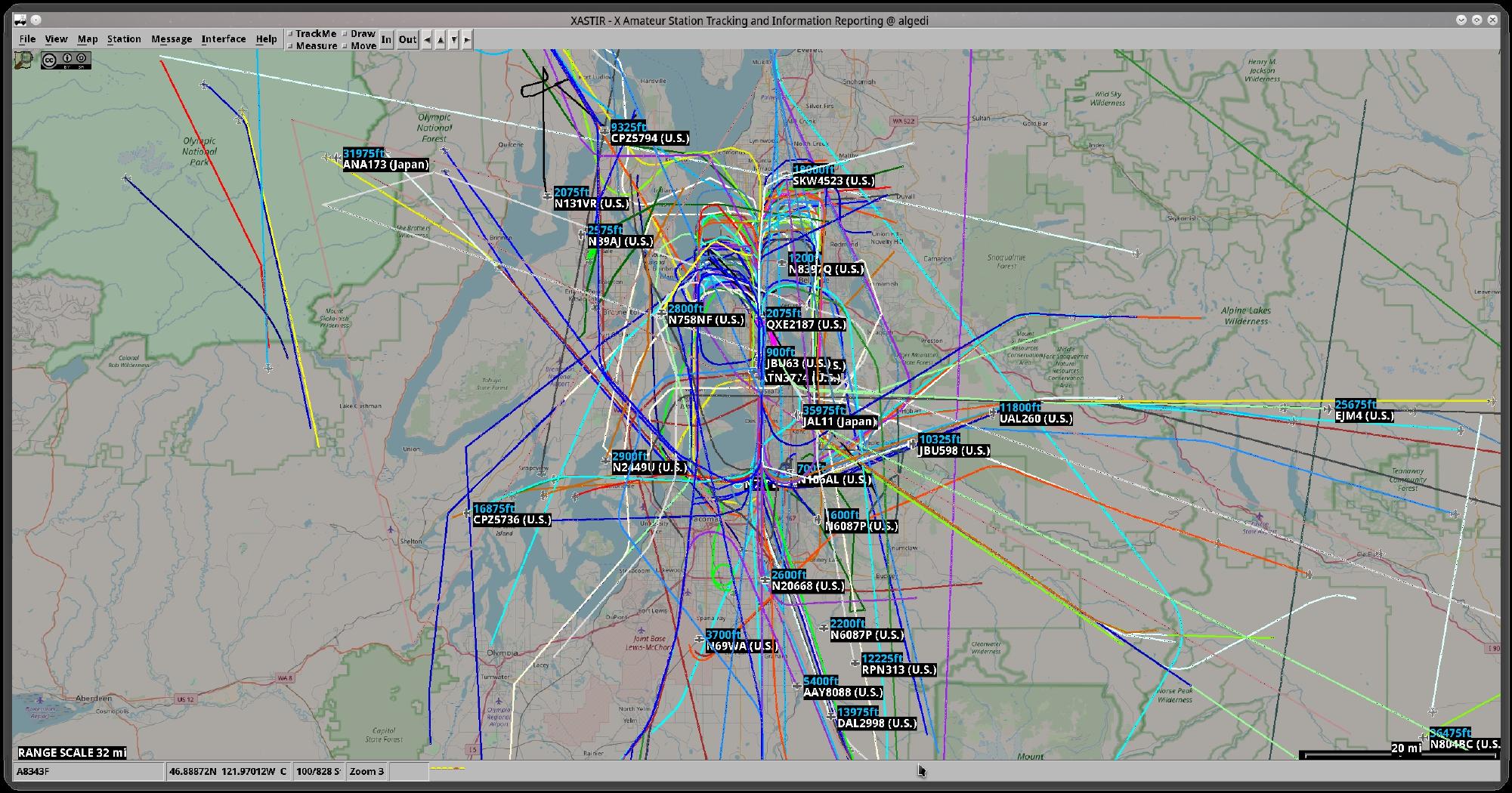This screenshot has width=1512, height=793.
Task: Enable the TrackMe checkbox
Action: (x=291, y=34)
